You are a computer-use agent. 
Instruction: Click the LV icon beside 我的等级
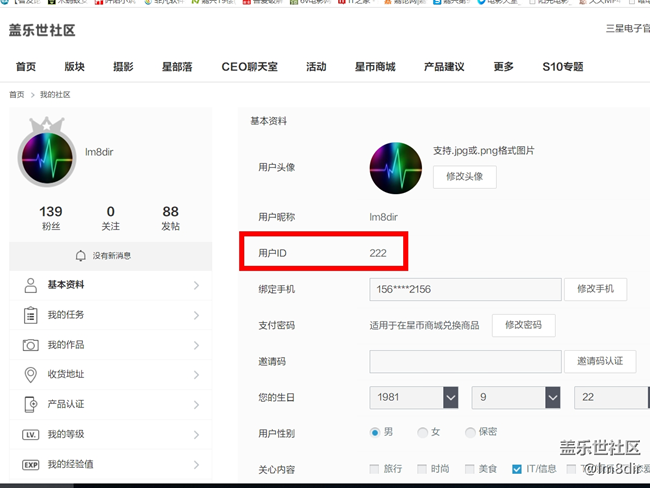(31, 435)
